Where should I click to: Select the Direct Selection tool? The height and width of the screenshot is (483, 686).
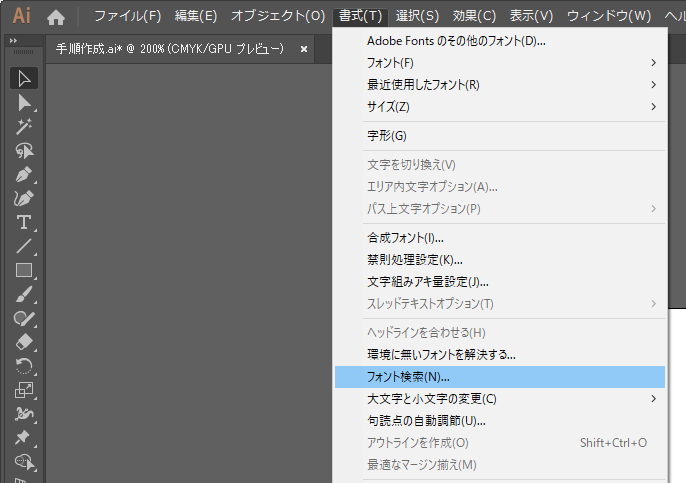(24, 103)
